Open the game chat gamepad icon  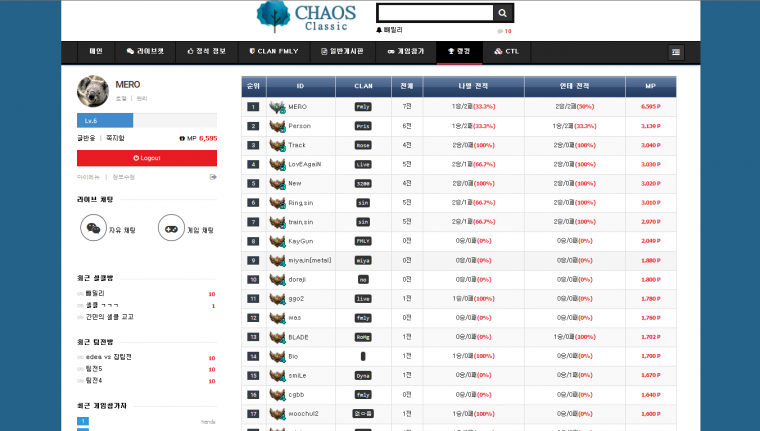171,228
